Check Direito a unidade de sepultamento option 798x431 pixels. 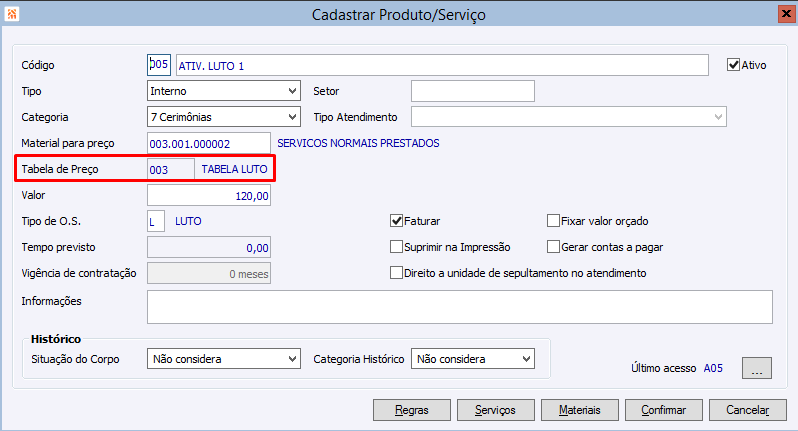tap(396, 272)
